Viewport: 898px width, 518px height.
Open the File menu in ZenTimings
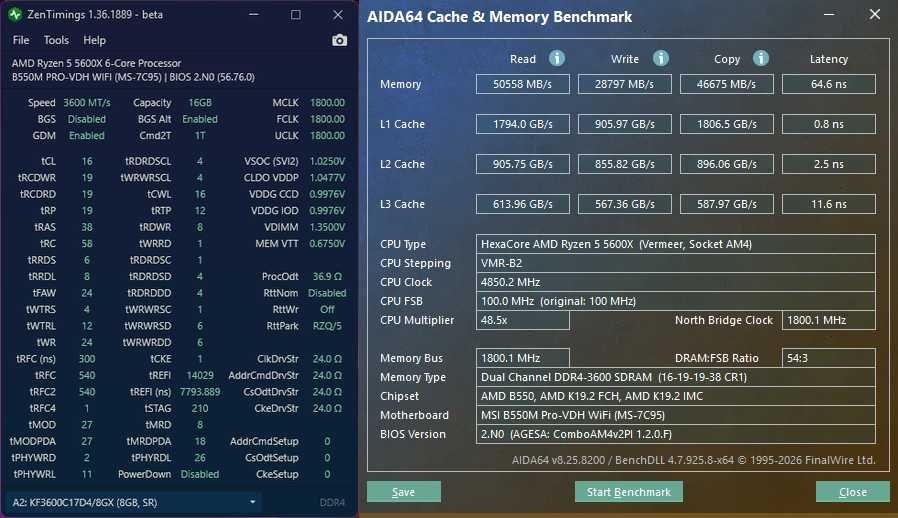click(x=21, y=40)
